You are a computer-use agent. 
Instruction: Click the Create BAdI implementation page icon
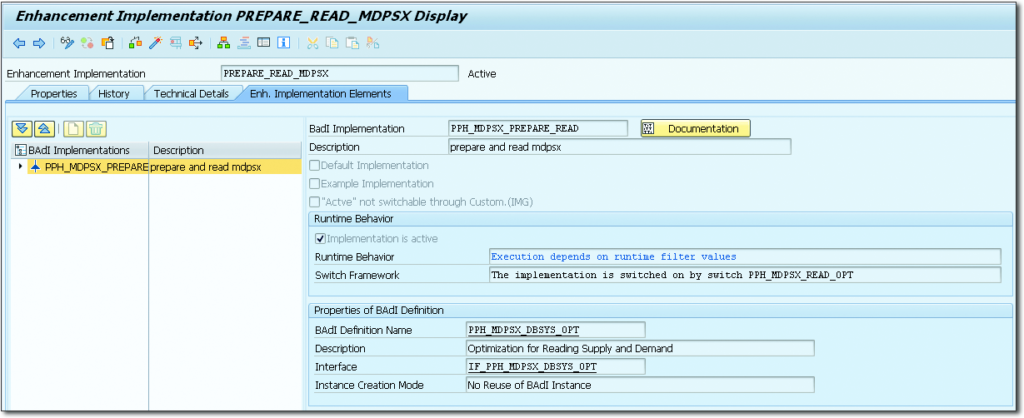click(x=74, y=129)
